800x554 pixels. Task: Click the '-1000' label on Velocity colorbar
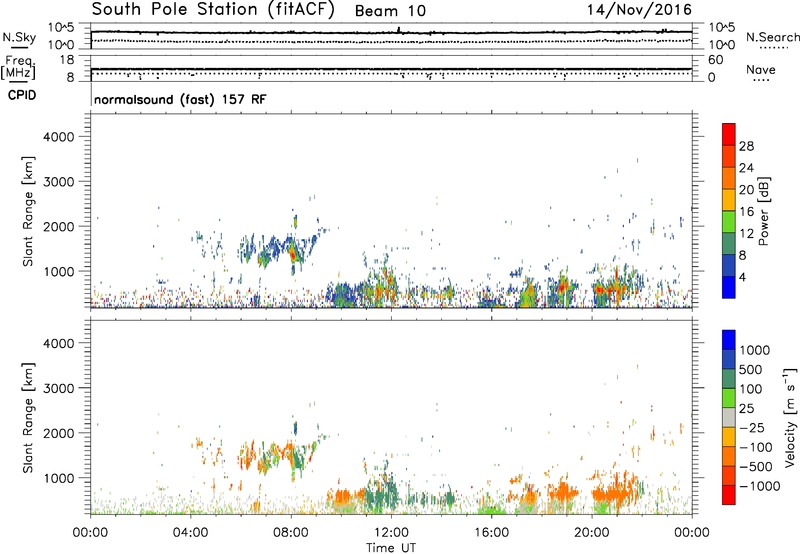(x=760, y=486)
